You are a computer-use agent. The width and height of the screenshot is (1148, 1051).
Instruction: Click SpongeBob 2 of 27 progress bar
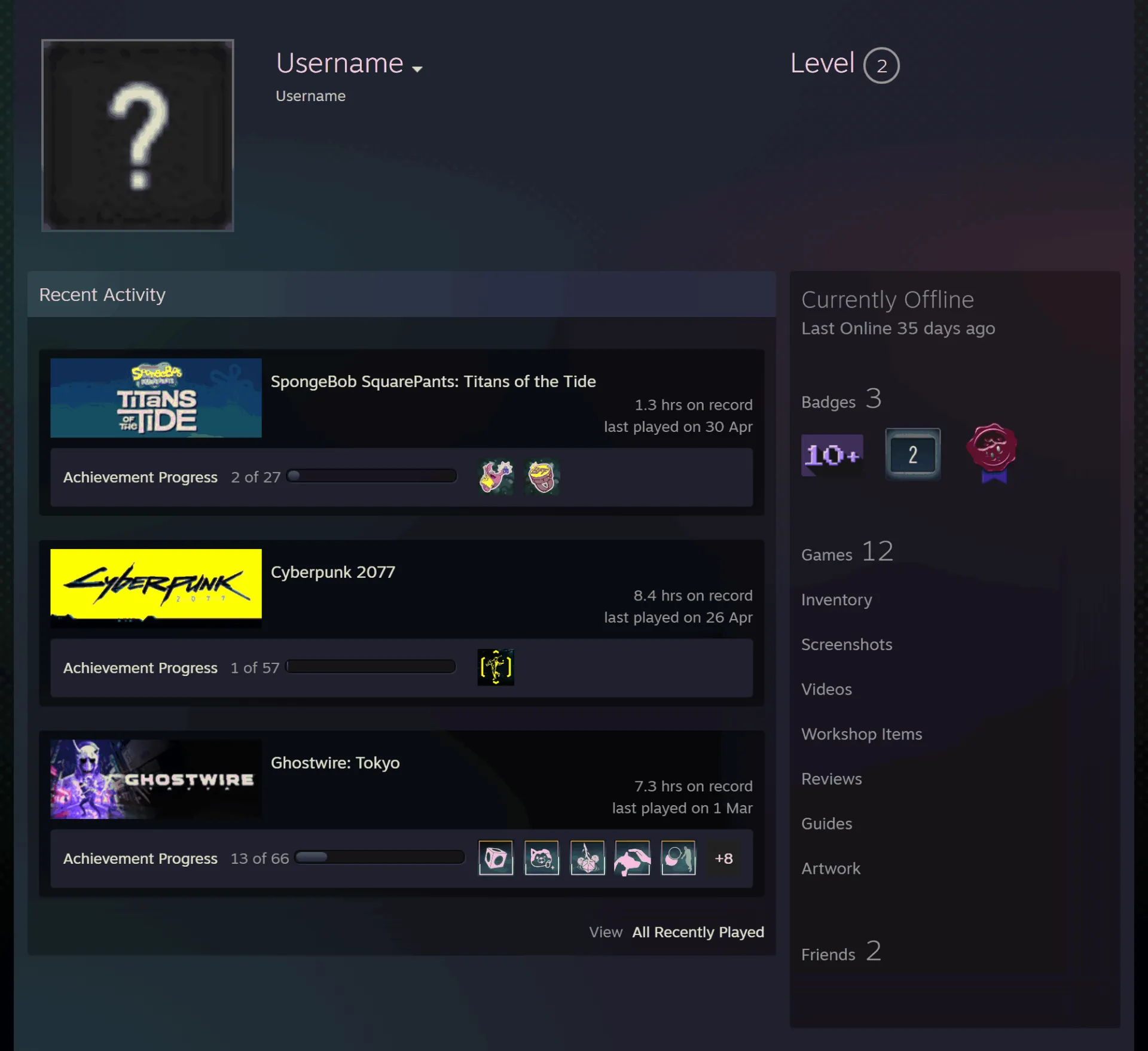tap(371, 476)
